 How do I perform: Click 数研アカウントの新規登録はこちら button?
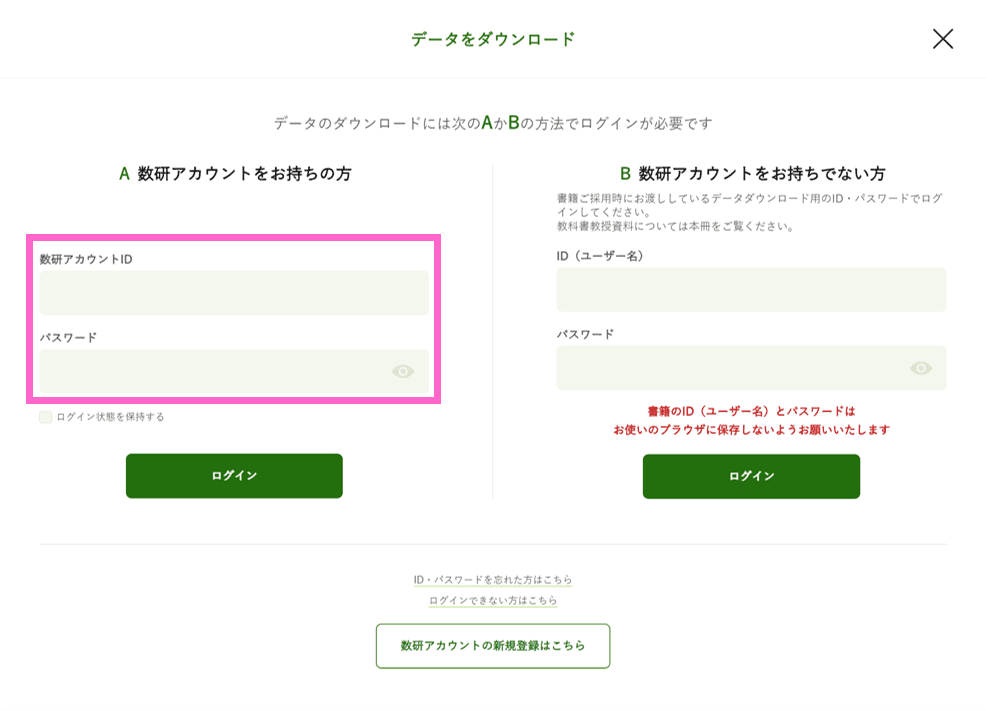point(493,646)
